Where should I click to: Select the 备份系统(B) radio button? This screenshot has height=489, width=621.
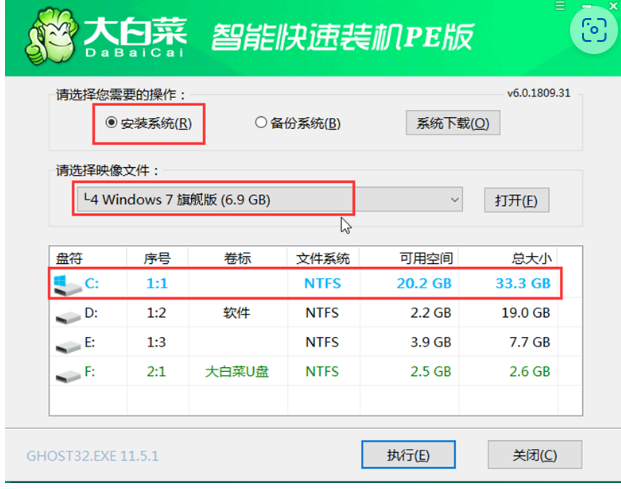pos(262,123)
